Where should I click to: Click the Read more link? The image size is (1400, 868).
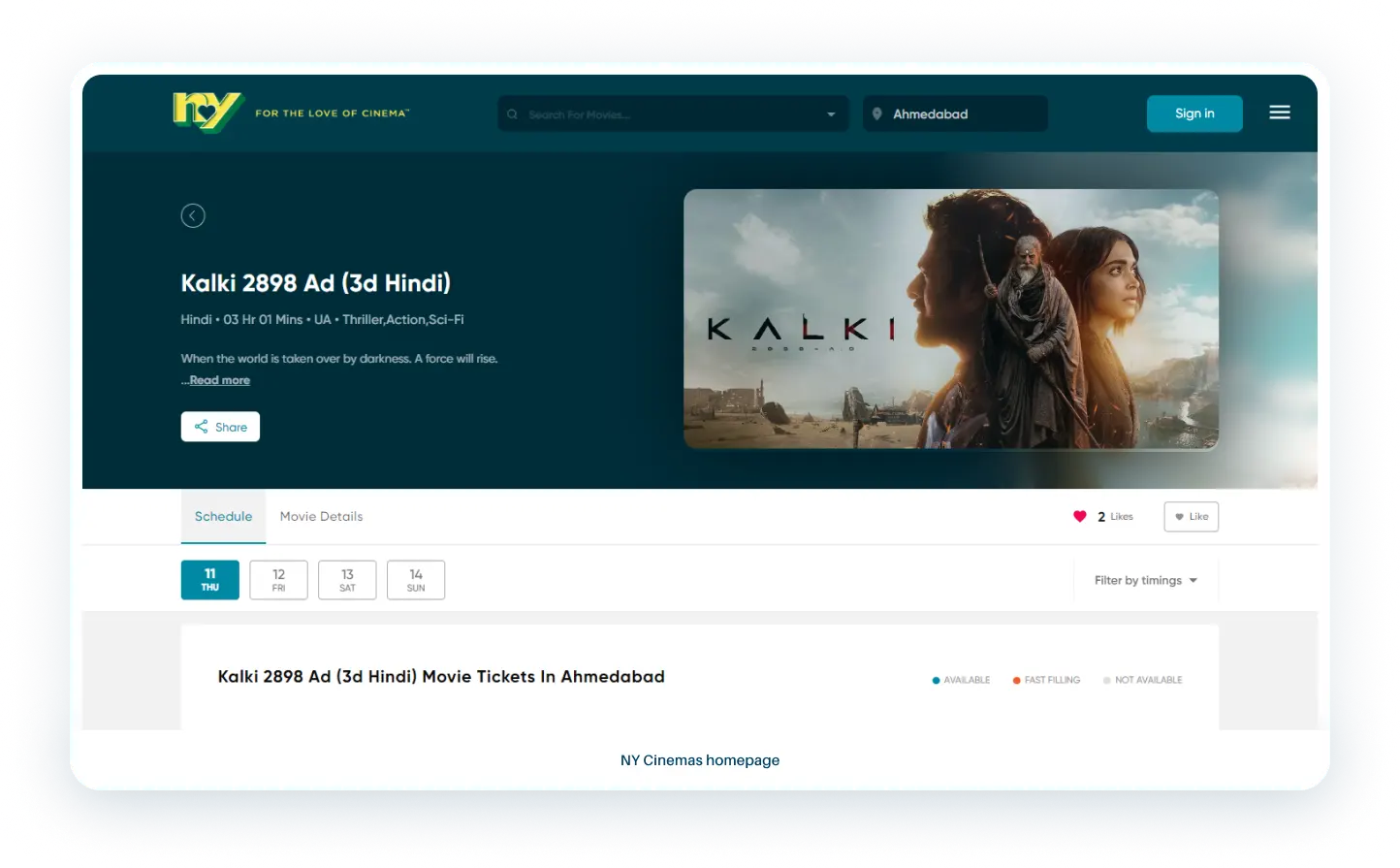(x=220, y=380)
